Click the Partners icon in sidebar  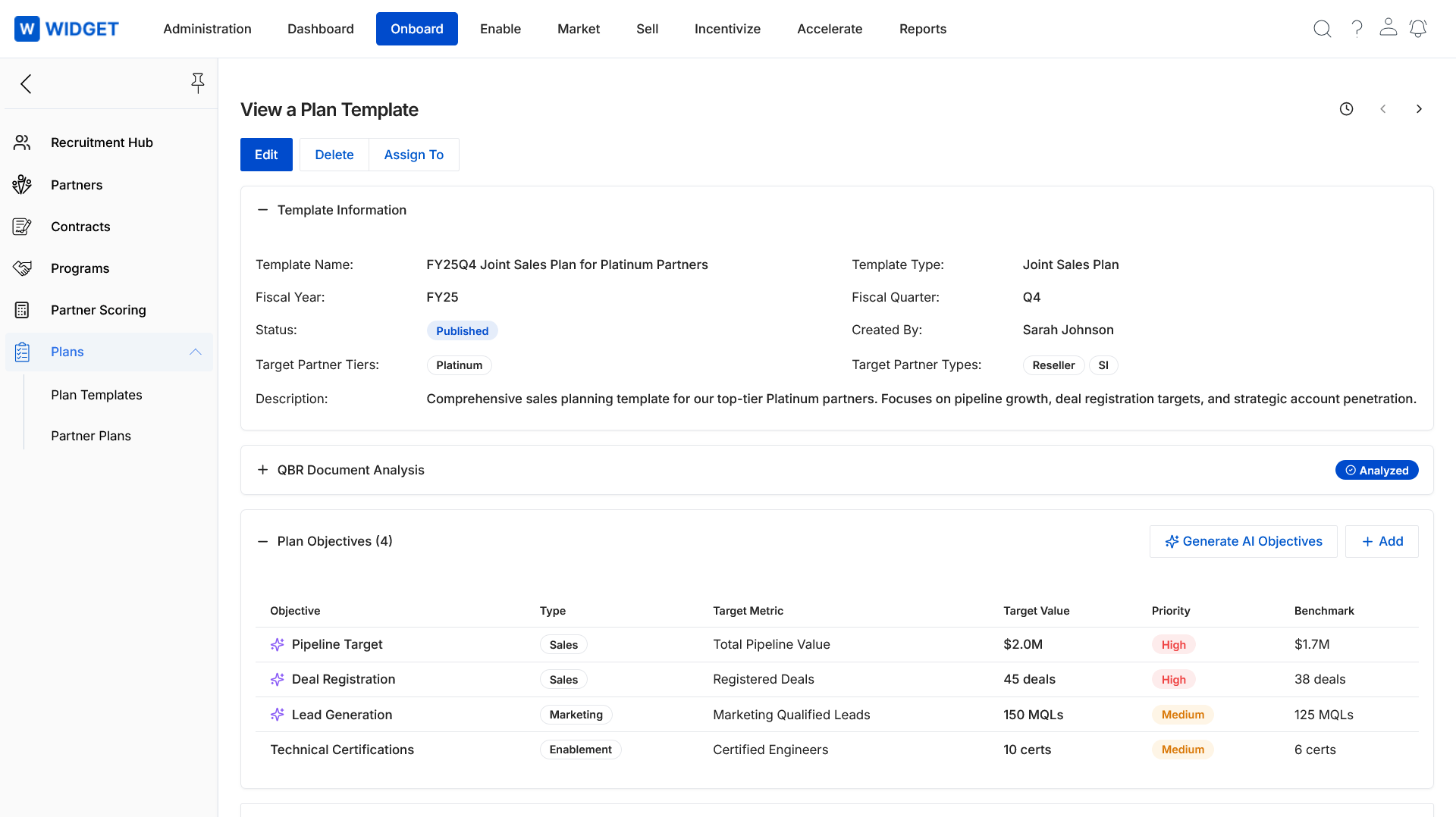[x=22, y=184]
